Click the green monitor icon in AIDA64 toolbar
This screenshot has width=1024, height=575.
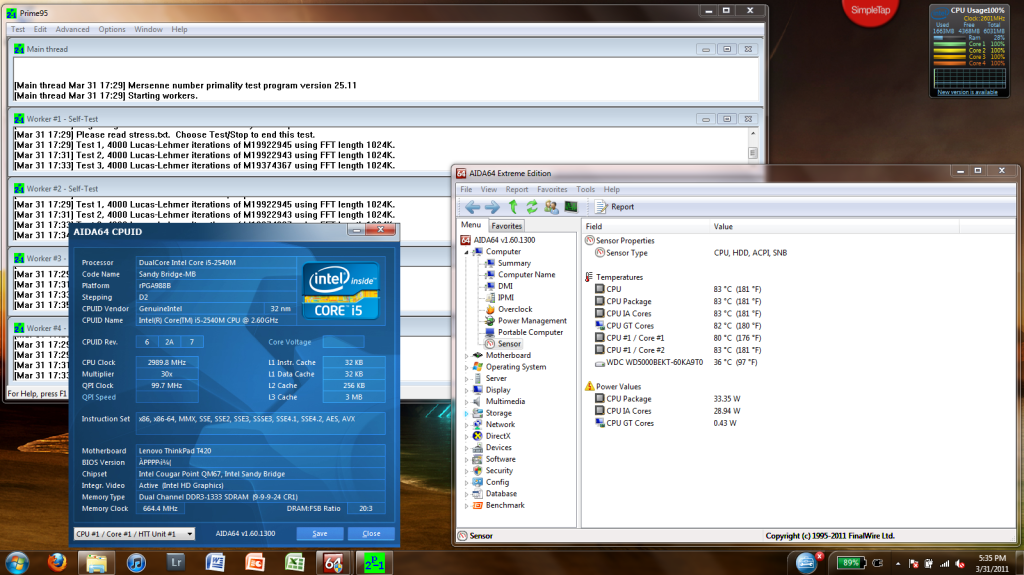tap(571, 206)
